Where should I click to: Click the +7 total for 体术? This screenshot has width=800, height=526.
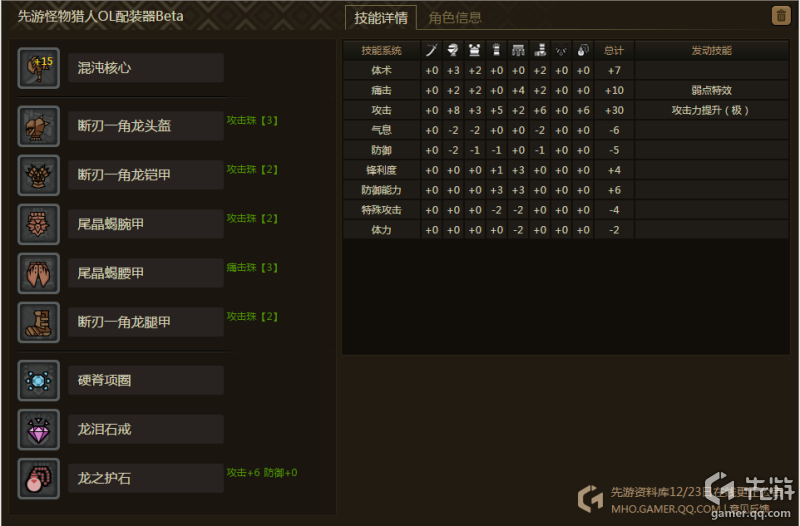coord(614,70)
